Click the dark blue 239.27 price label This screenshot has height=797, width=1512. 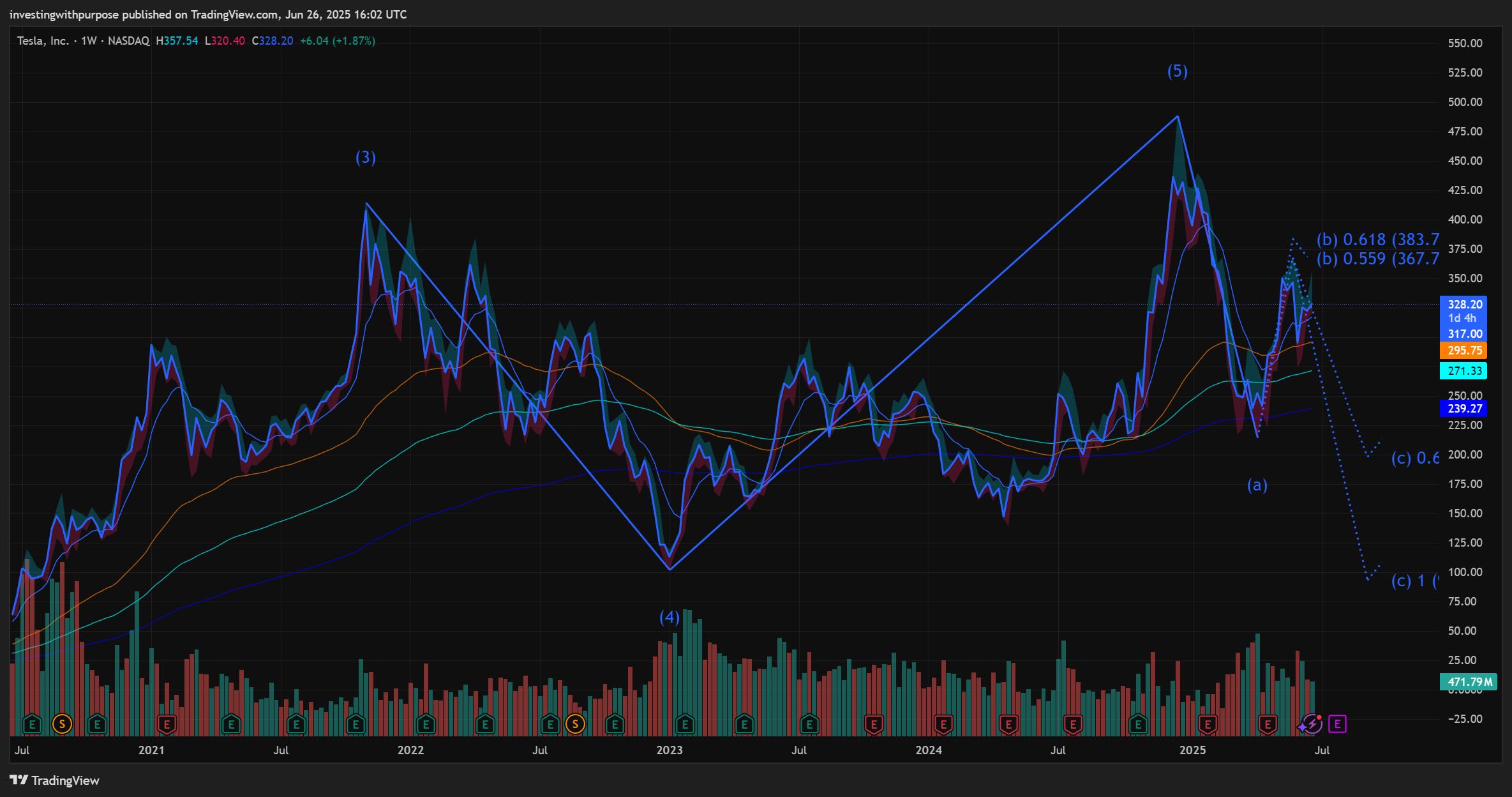(1464, 409)
